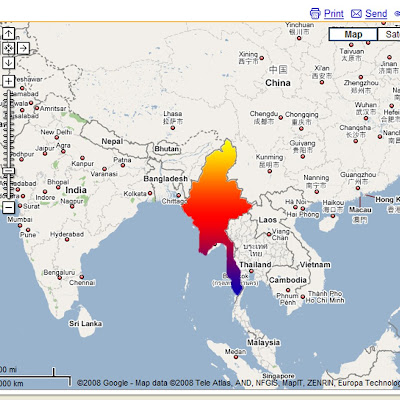Click the Sri Lanka label
Image resolution: width=400 pixels, height=400 pixels.
coord(86,324)
